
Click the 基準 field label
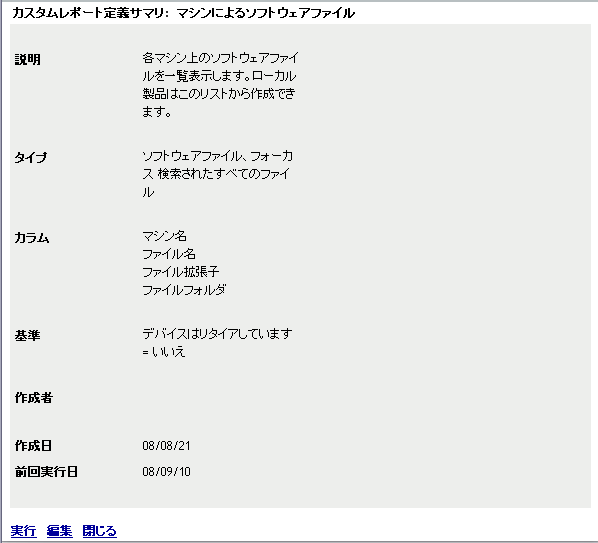(27, 335)
